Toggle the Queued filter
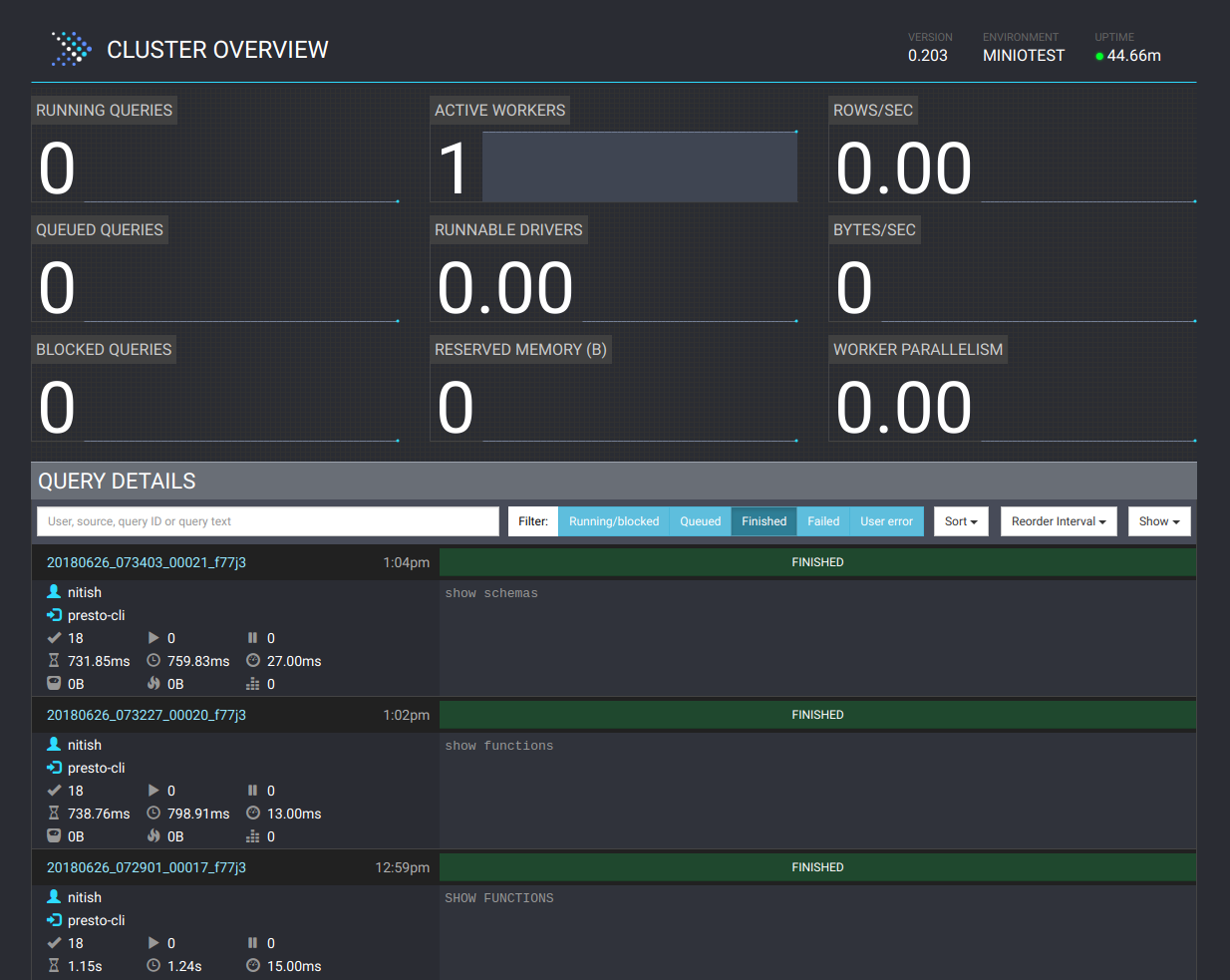Image resolution: width=1230 pixels, height=980 pixels. coord(700,521)
